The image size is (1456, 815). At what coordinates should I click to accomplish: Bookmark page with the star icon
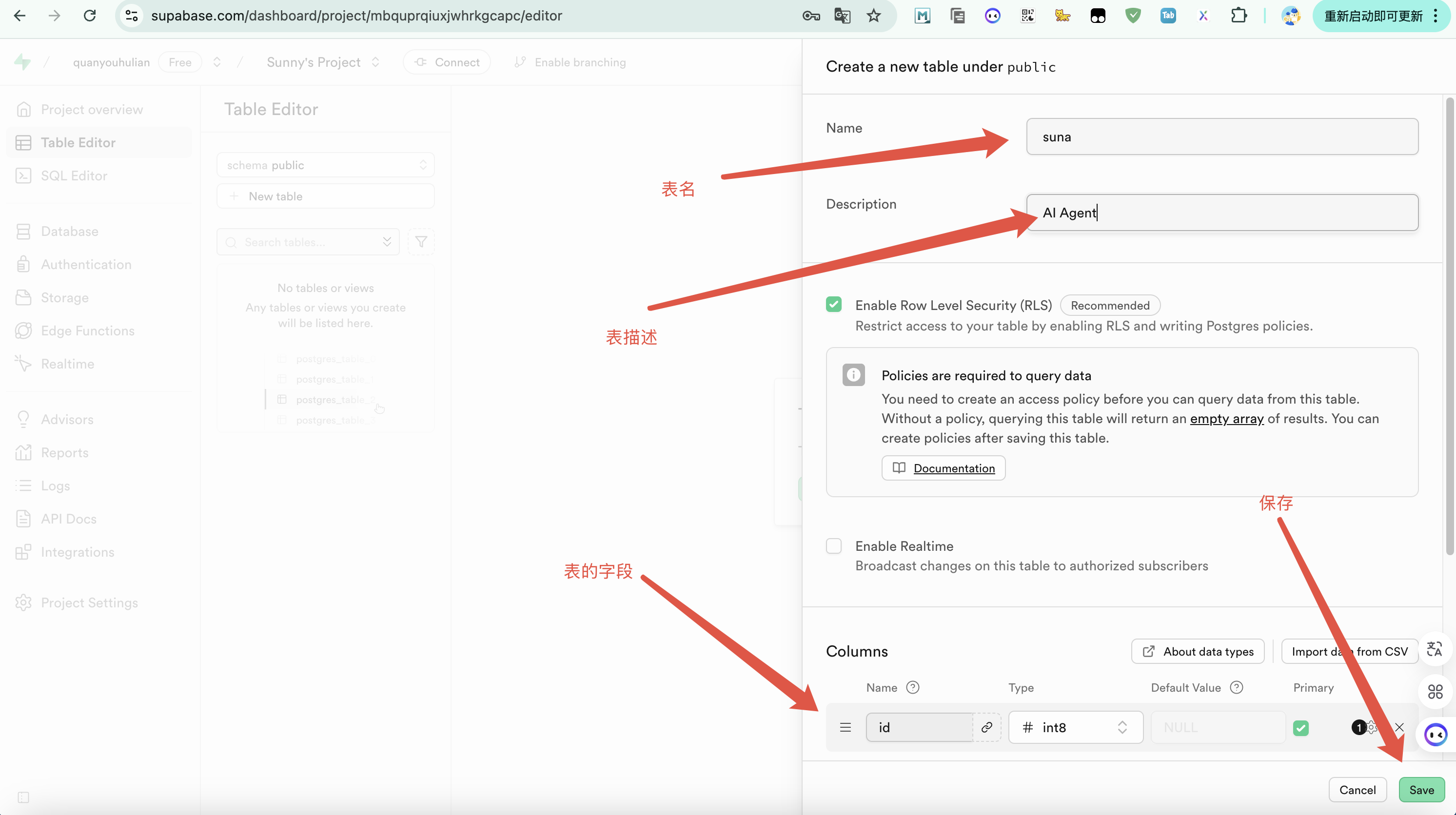pos(873,16)
